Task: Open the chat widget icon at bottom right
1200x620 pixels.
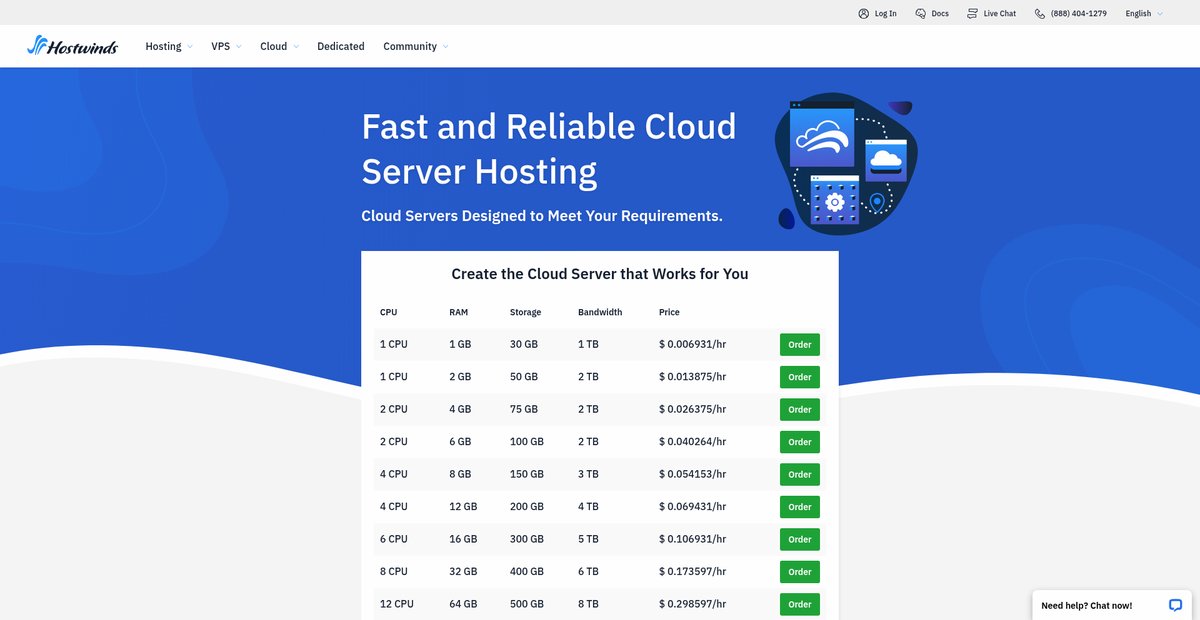Action: [1175, 605]
